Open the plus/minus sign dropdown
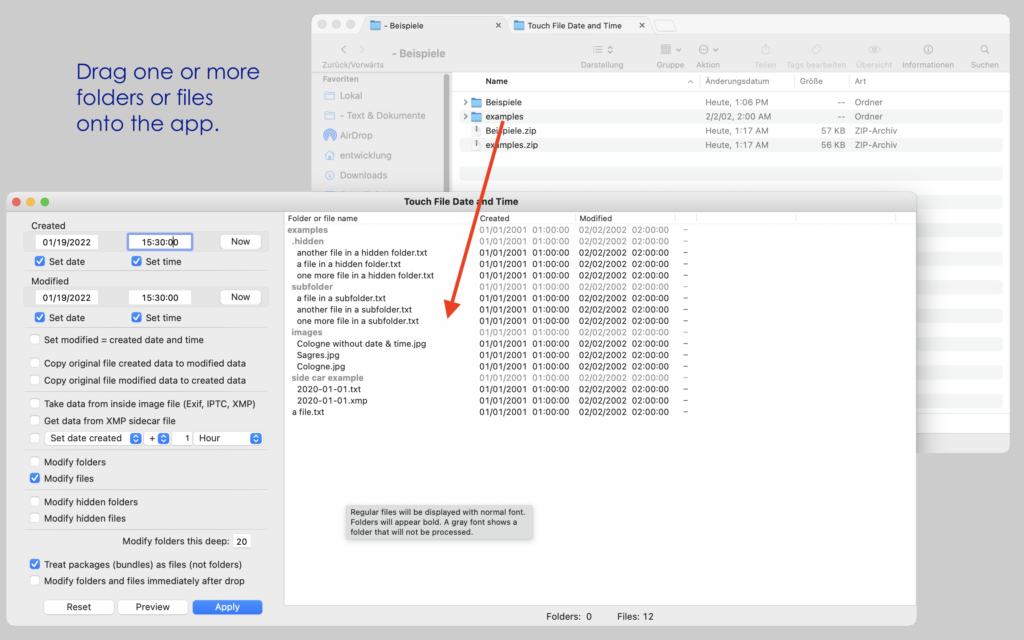Image resolution: width=1024 pixels, height=640 pixels. [x=157, y=438]
